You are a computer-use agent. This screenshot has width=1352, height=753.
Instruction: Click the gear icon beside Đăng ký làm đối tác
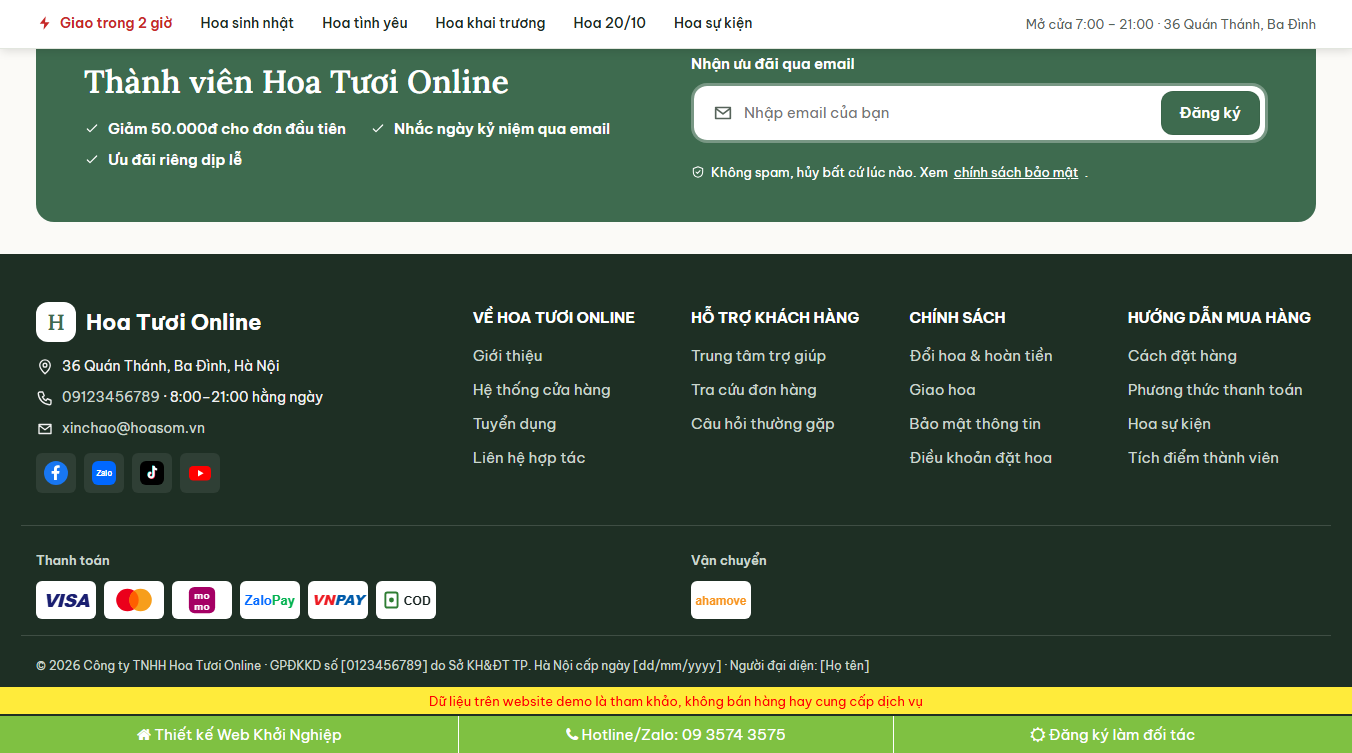(1038, 735)
